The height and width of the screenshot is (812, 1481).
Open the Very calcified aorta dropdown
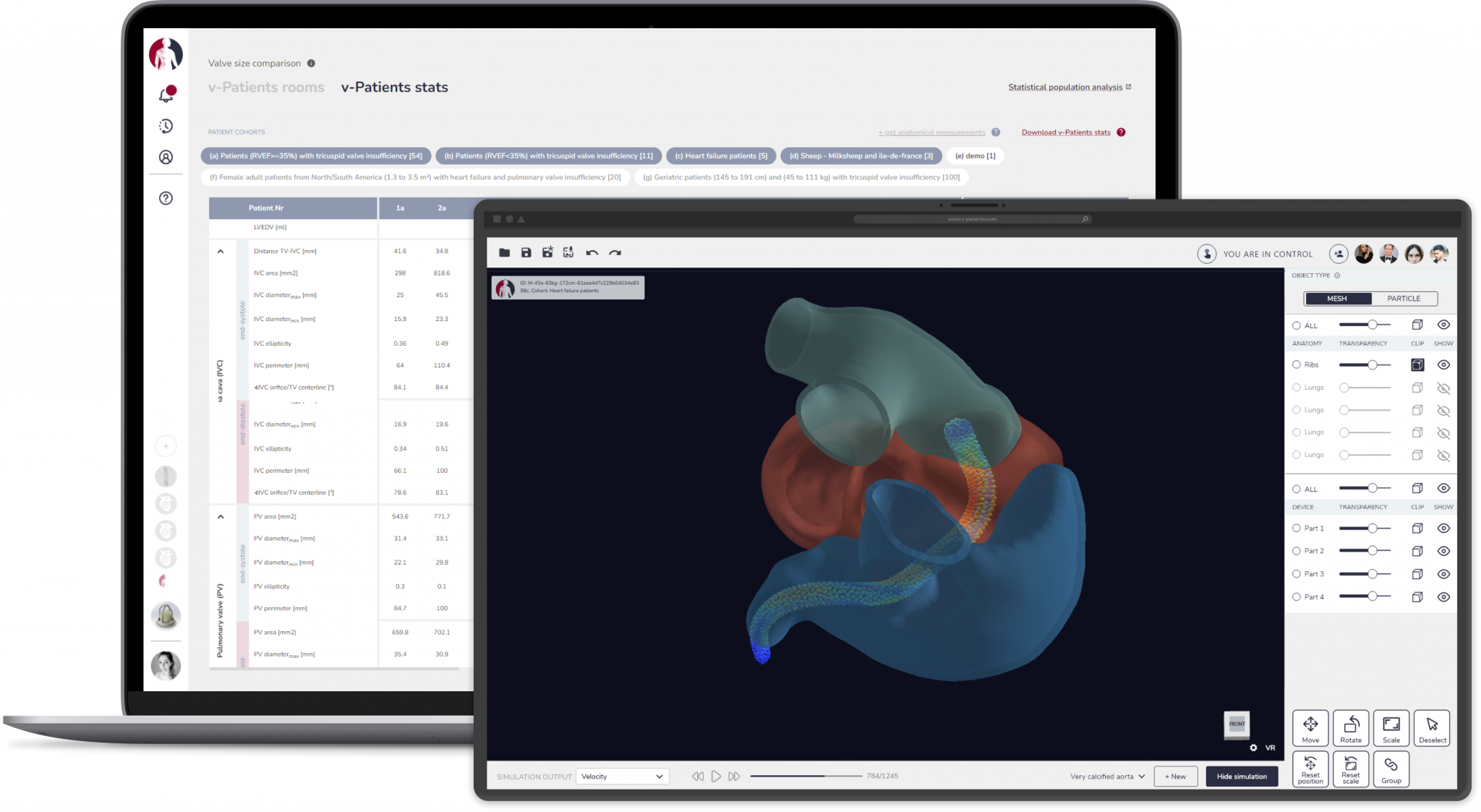tap(1106, 776)
